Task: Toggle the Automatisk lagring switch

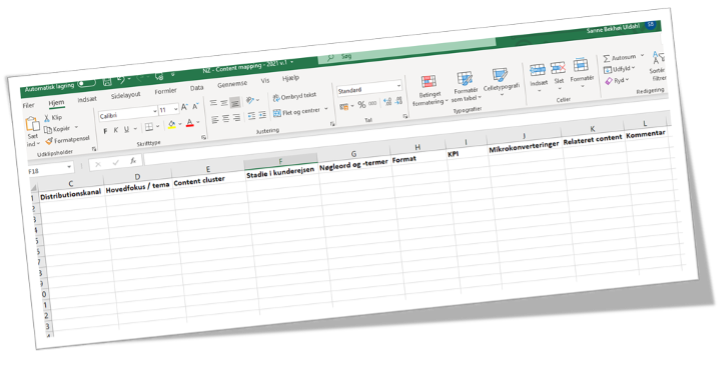Action: [x=86, y=84]
